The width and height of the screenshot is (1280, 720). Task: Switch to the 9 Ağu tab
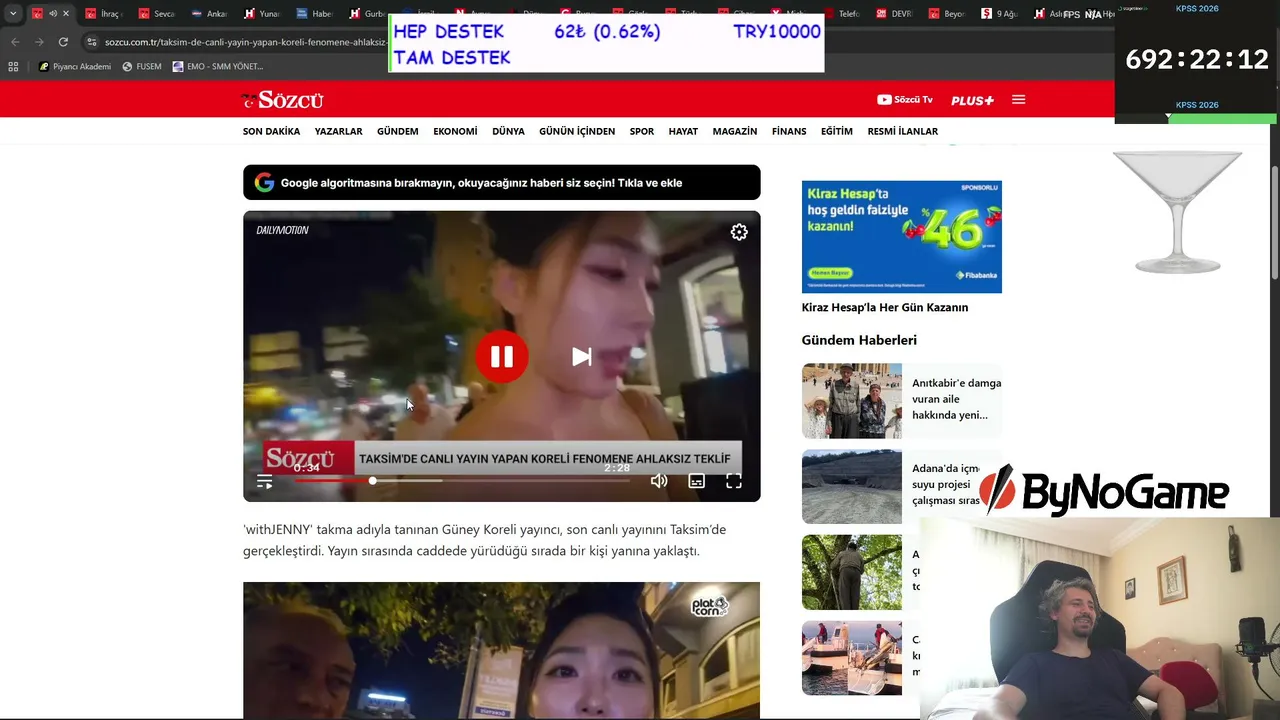pyautogui.click(x=1000, y=14)
